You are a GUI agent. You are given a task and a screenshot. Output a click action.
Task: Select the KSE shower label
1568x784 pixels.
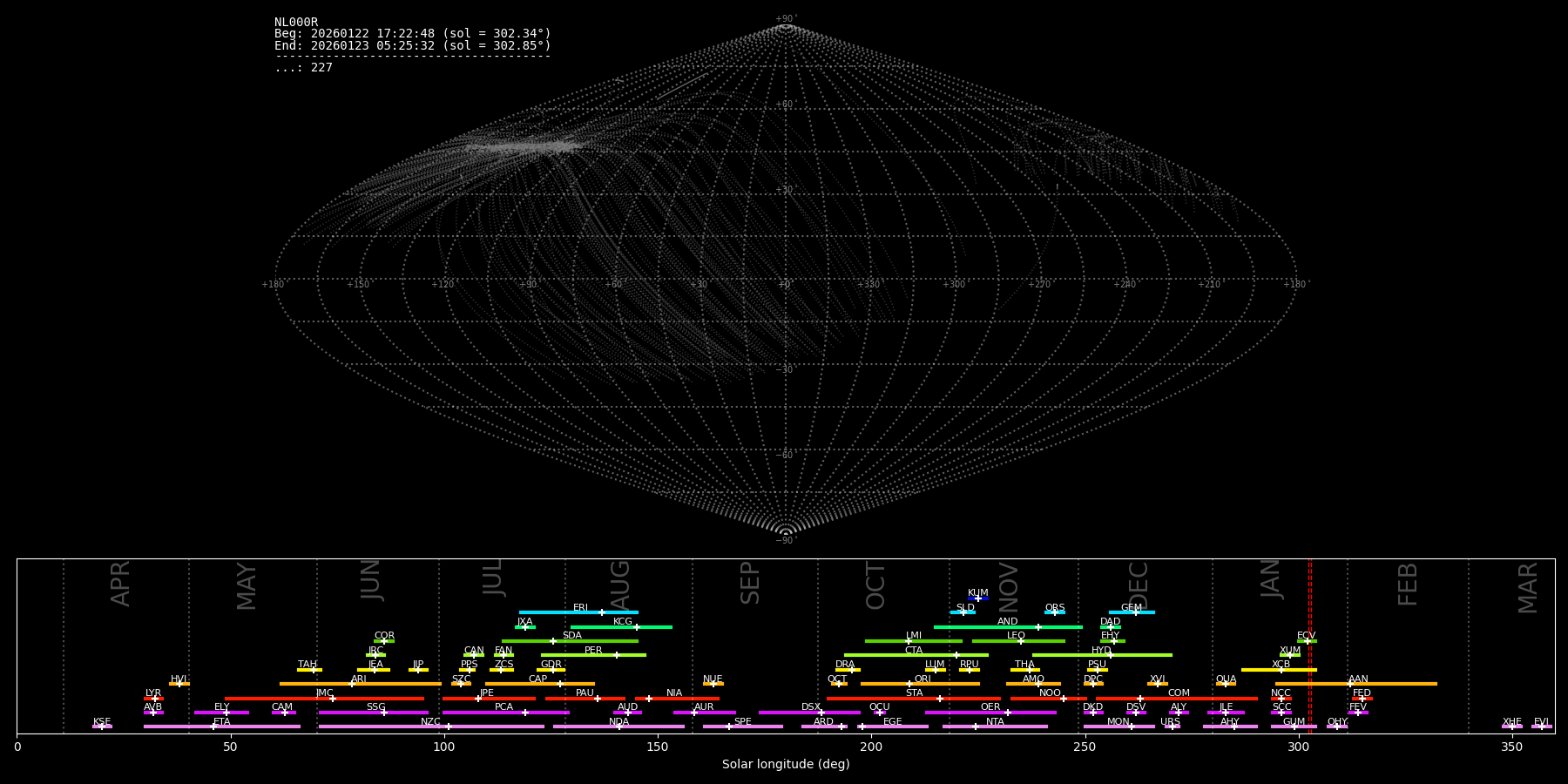pyautogui.click(x=102, y=722)
